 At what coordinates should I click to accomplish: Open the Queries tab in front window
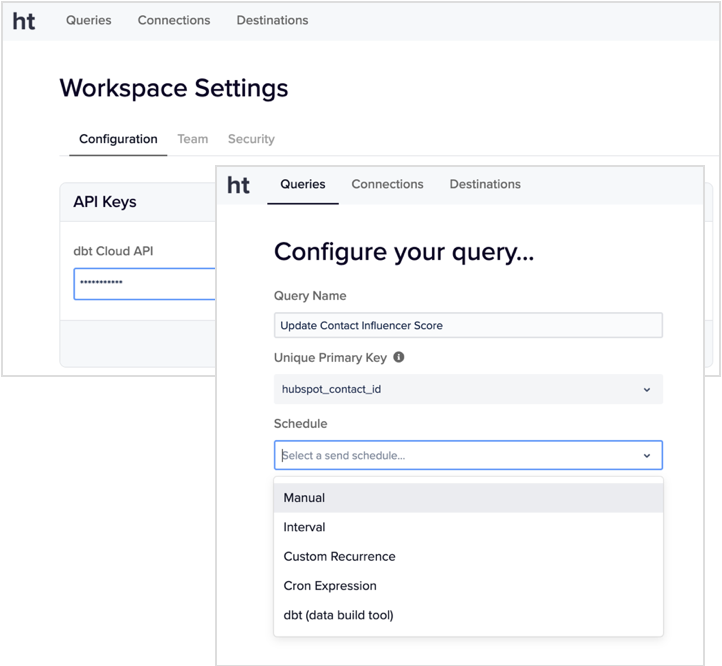(x=303, y=184)
